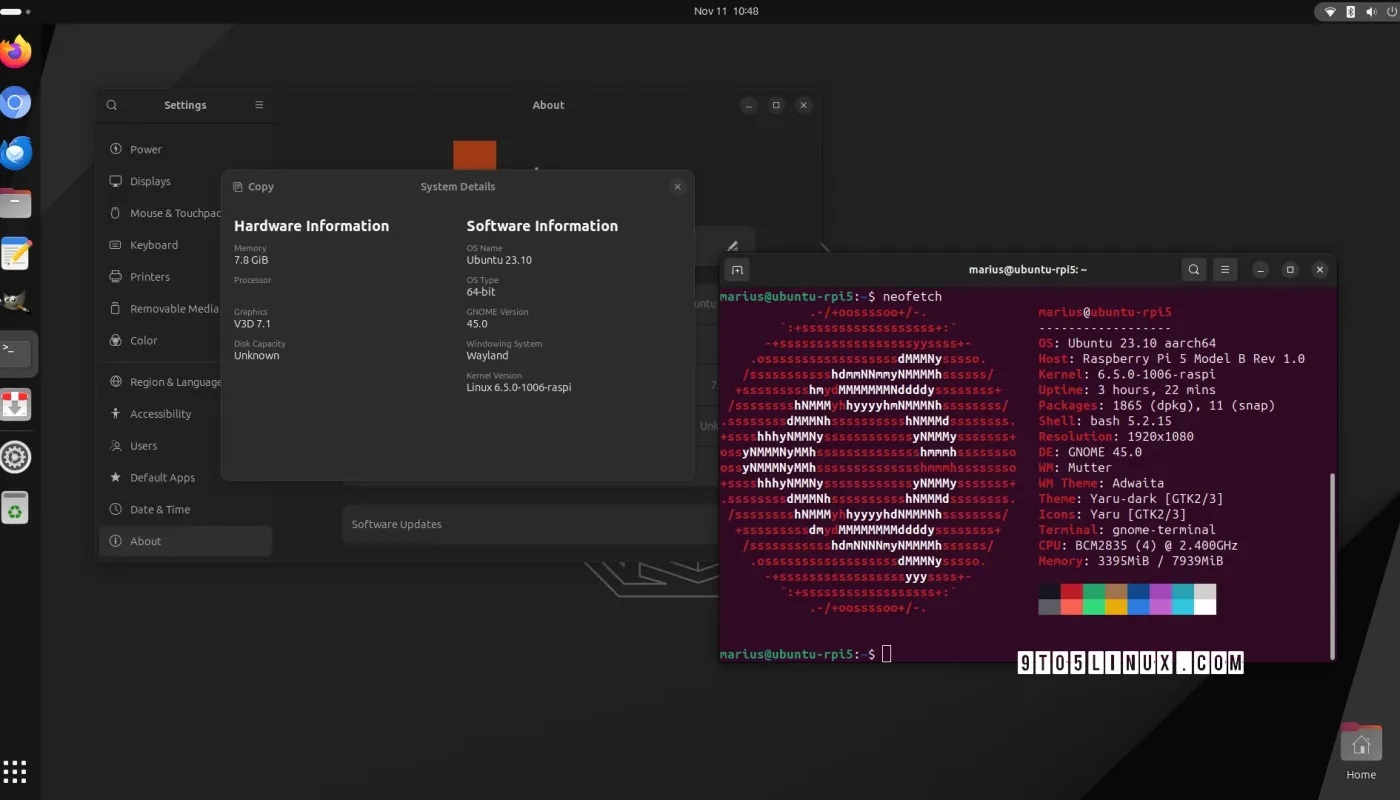Click the "V3D 7.1" graphics value
The width and height of the screenshot is (1400, 800).
coord(252,324)
